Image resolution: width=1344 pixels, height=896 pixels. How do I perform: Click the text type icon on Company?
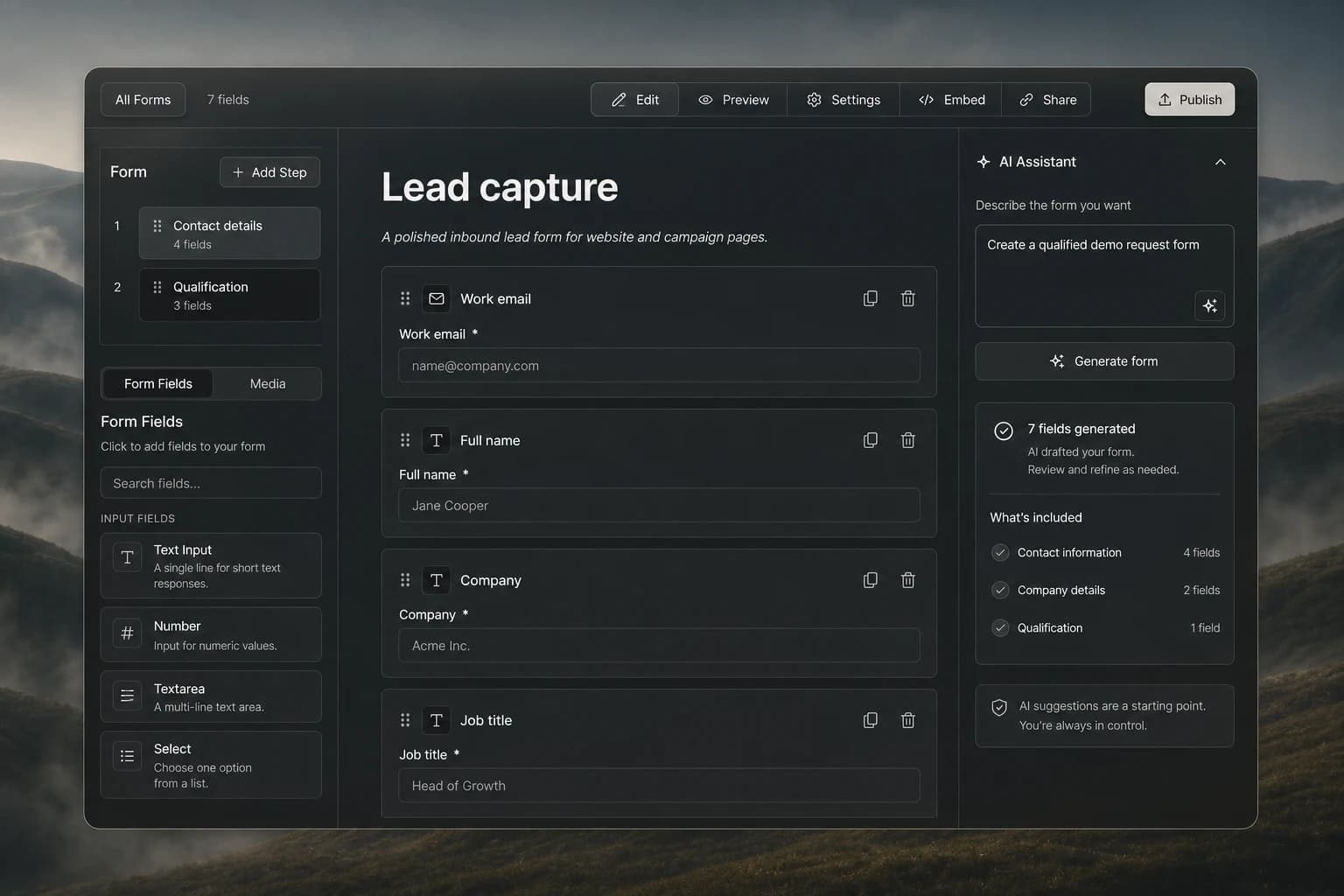(436, 580)
